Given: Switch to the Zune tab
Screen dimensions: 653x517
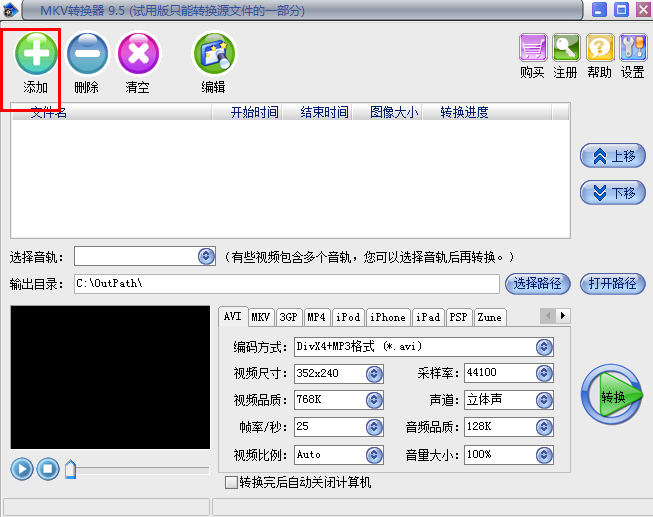Looking at the screenshot, I should click(x=490, y=317).
